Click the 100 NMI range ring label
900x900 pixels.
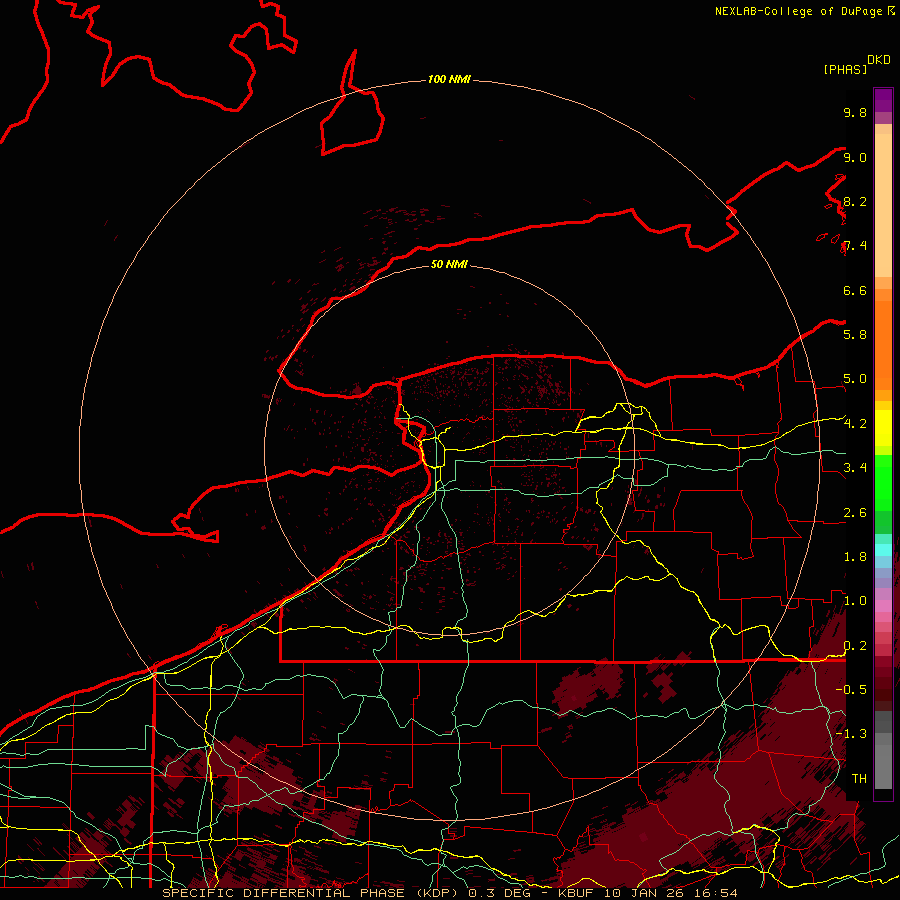point(449,79)
